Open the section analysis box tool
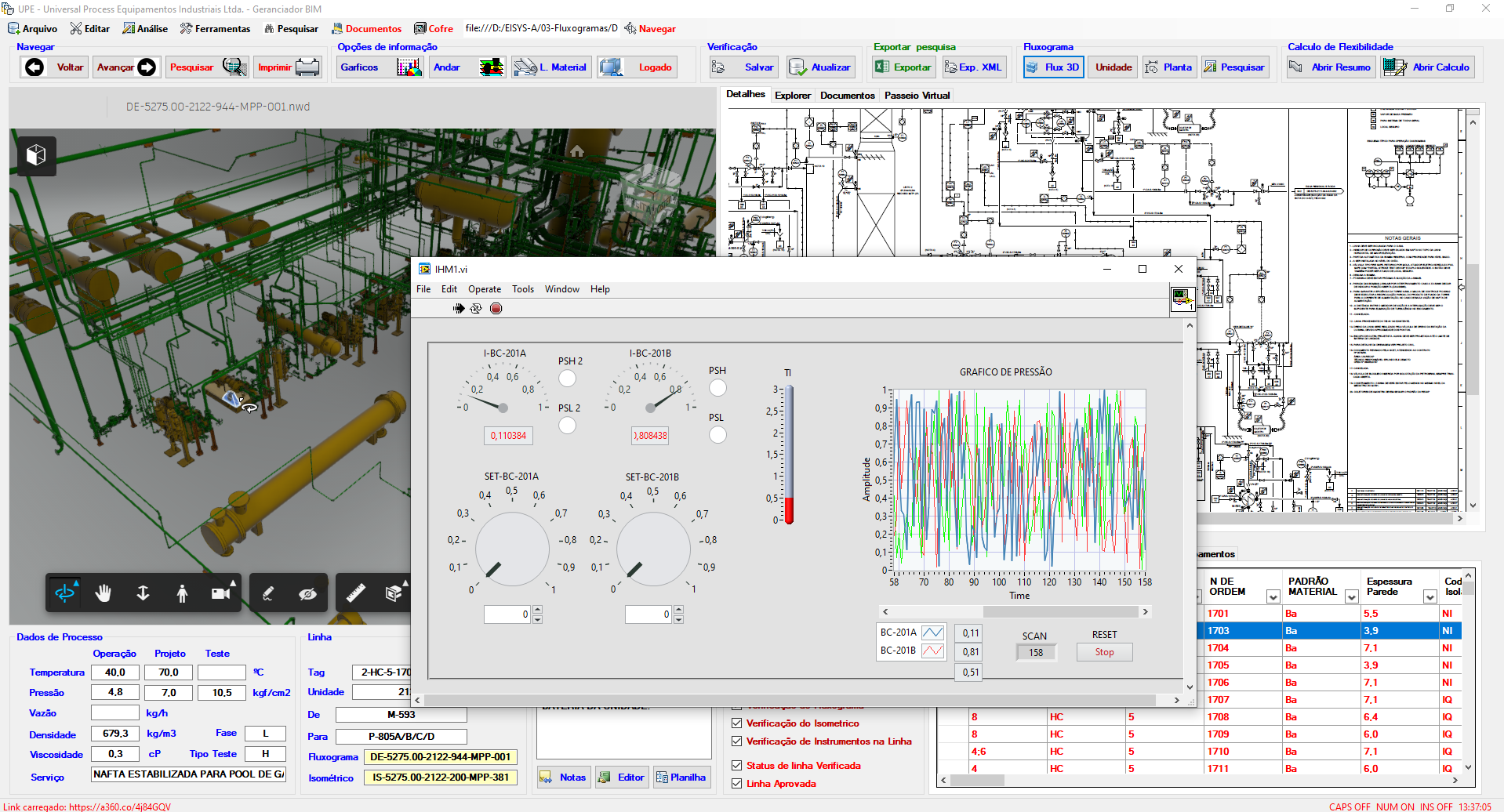Screen dimensions: 1504x812 tap(395, 593)
